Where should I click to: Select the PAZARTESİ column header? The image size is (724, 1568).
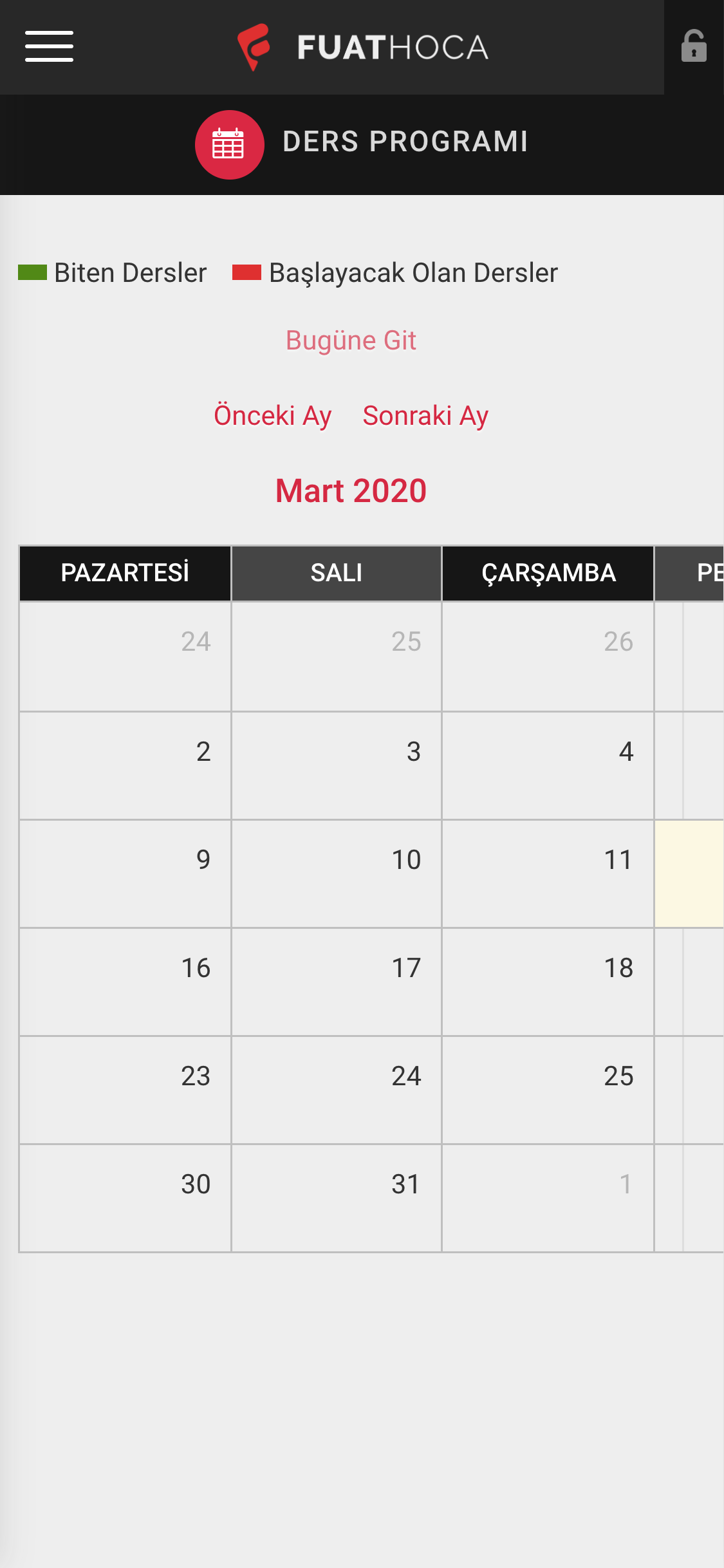[125, 573]
